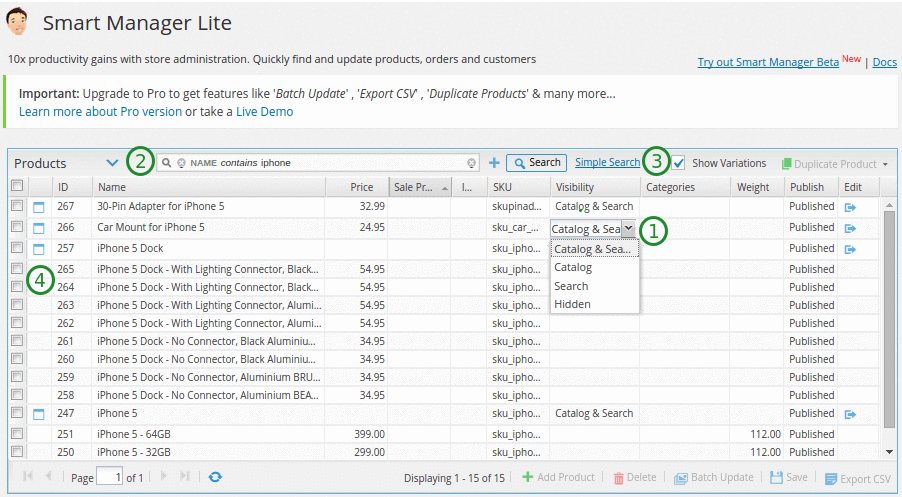Click the plus icon to add search condition
902x497 pixels.
tap(494, 163)
